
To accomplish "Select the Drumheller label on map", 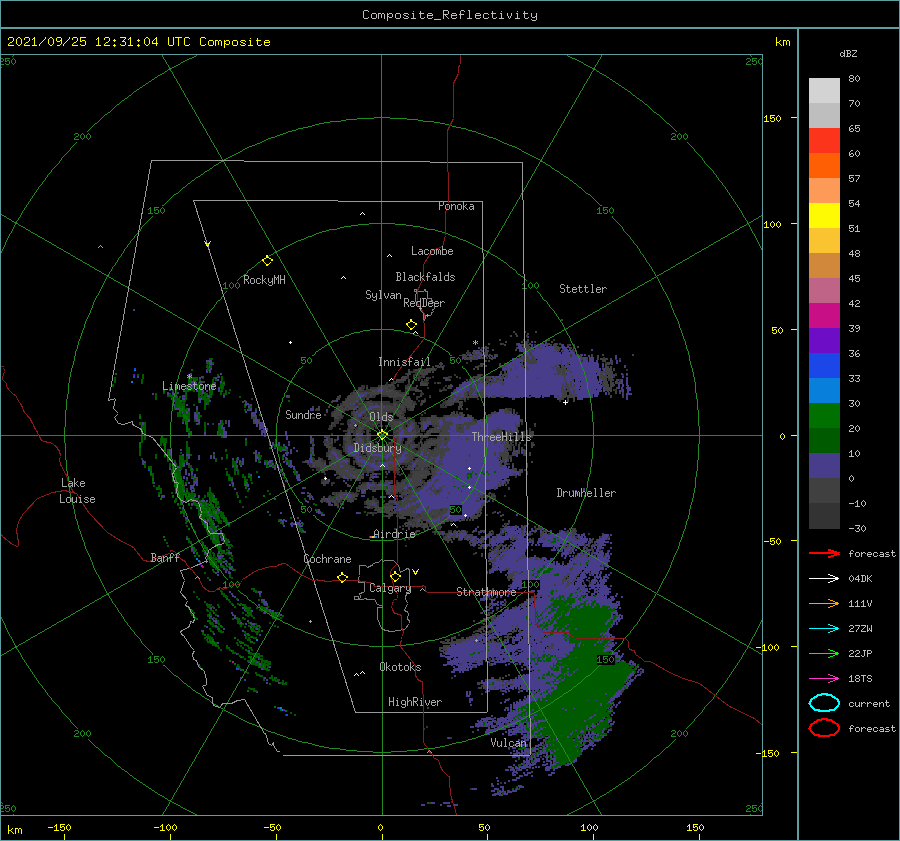I will [x=586, y=493].
